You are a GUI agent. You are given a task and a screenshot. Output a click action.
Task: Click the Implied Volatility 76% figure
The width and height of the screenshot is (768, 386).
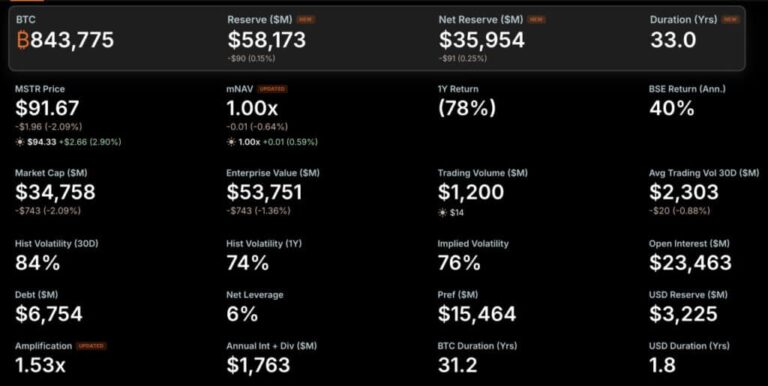coord(459,263)
